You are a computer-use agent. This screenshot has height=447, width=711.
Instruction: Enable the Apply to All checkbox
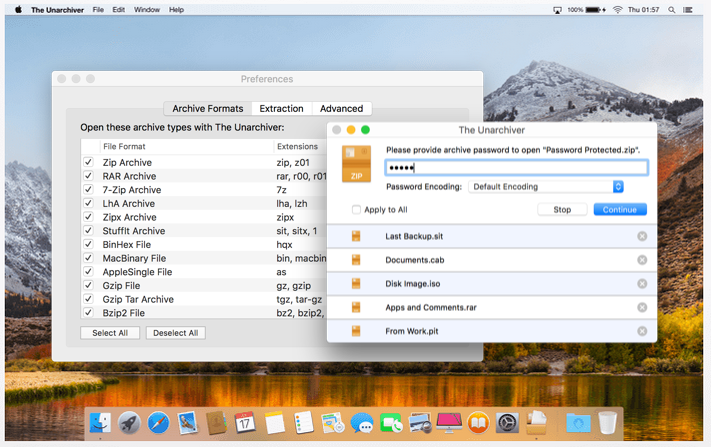(356, 209)
